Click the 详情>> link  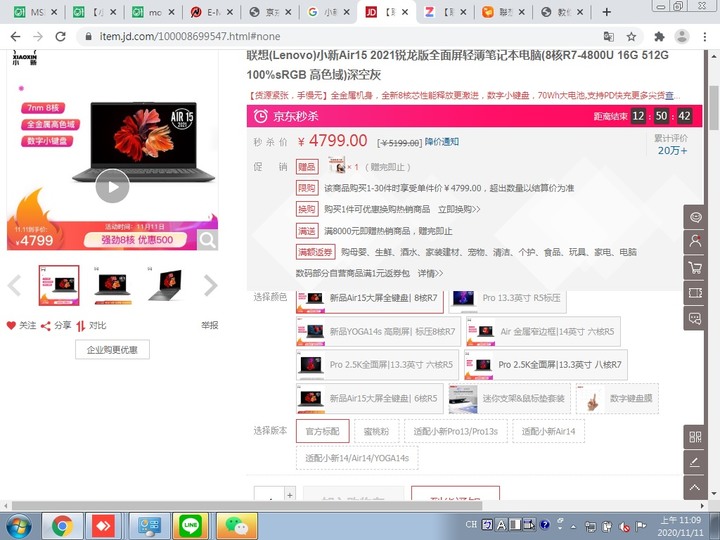430,274
